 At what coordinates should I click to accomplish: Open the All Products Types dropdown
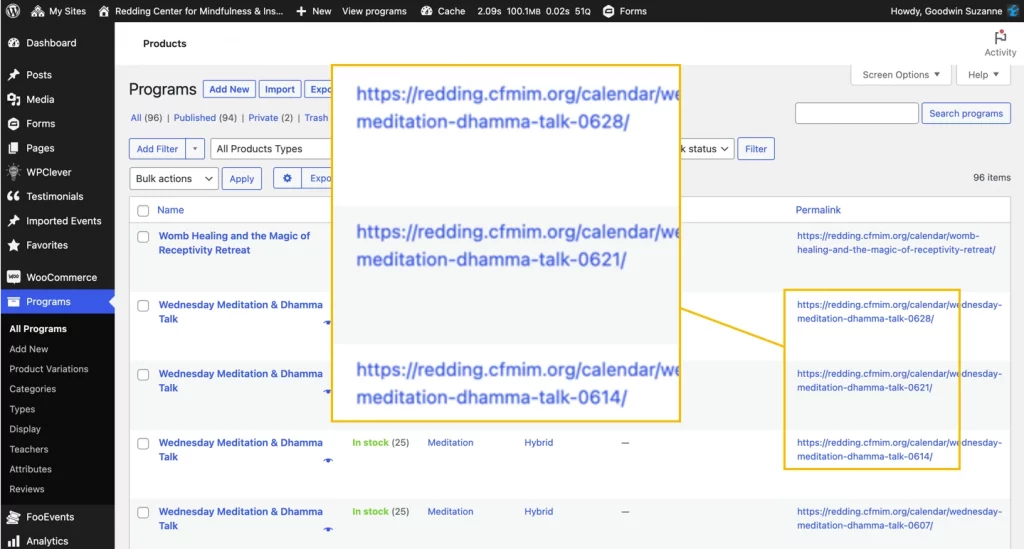coord(272,149)
